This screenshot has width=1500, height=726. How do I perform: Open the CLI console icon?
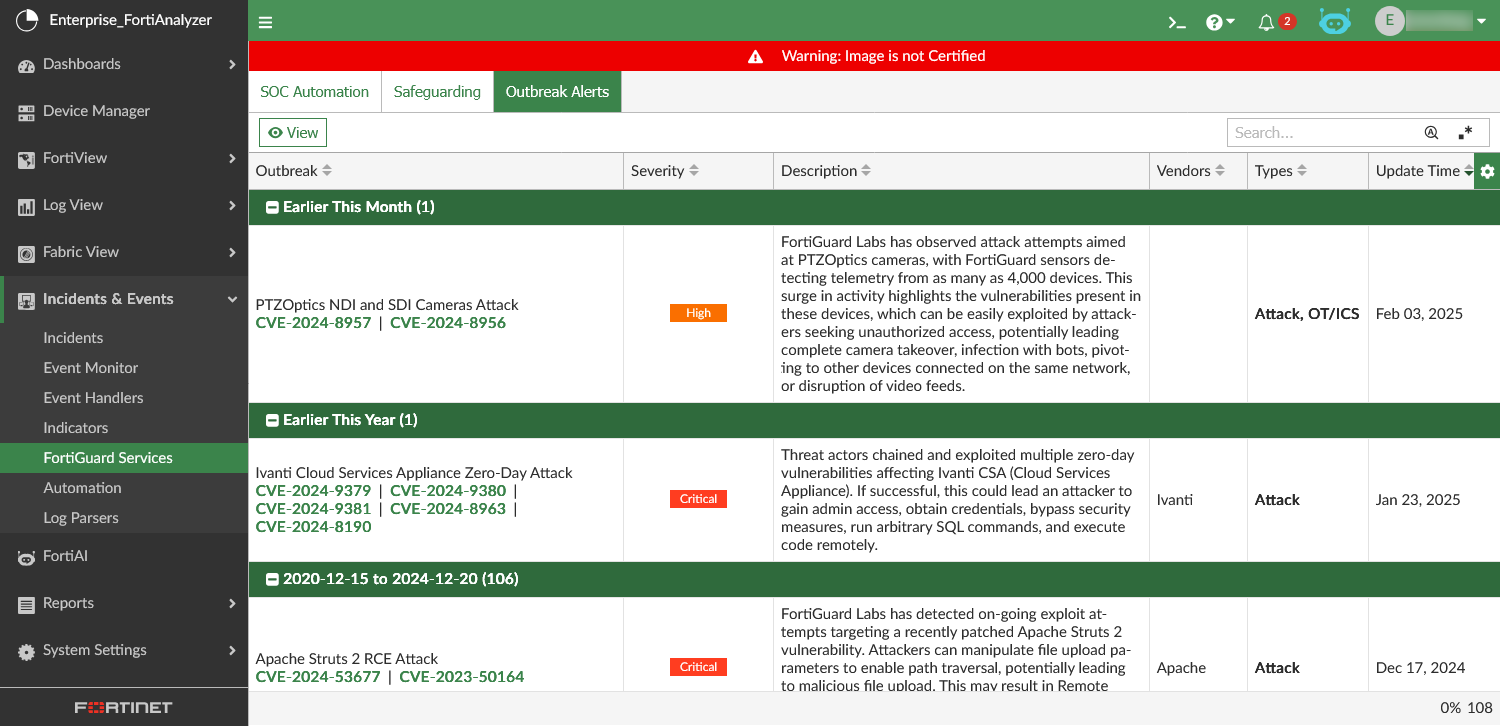pos(1177,21)
